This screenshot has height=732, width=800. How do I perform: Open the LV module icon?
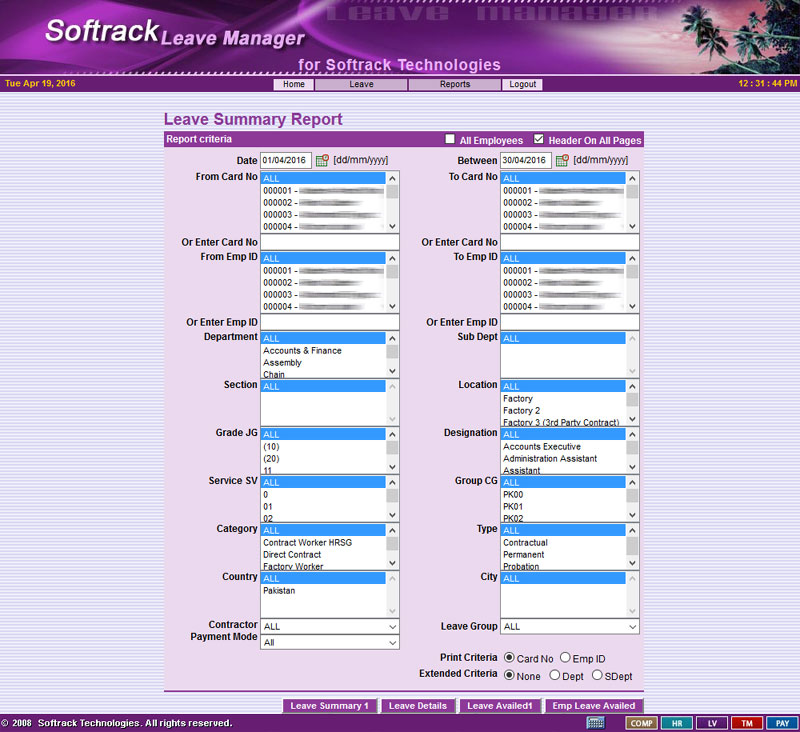point(711,723)
